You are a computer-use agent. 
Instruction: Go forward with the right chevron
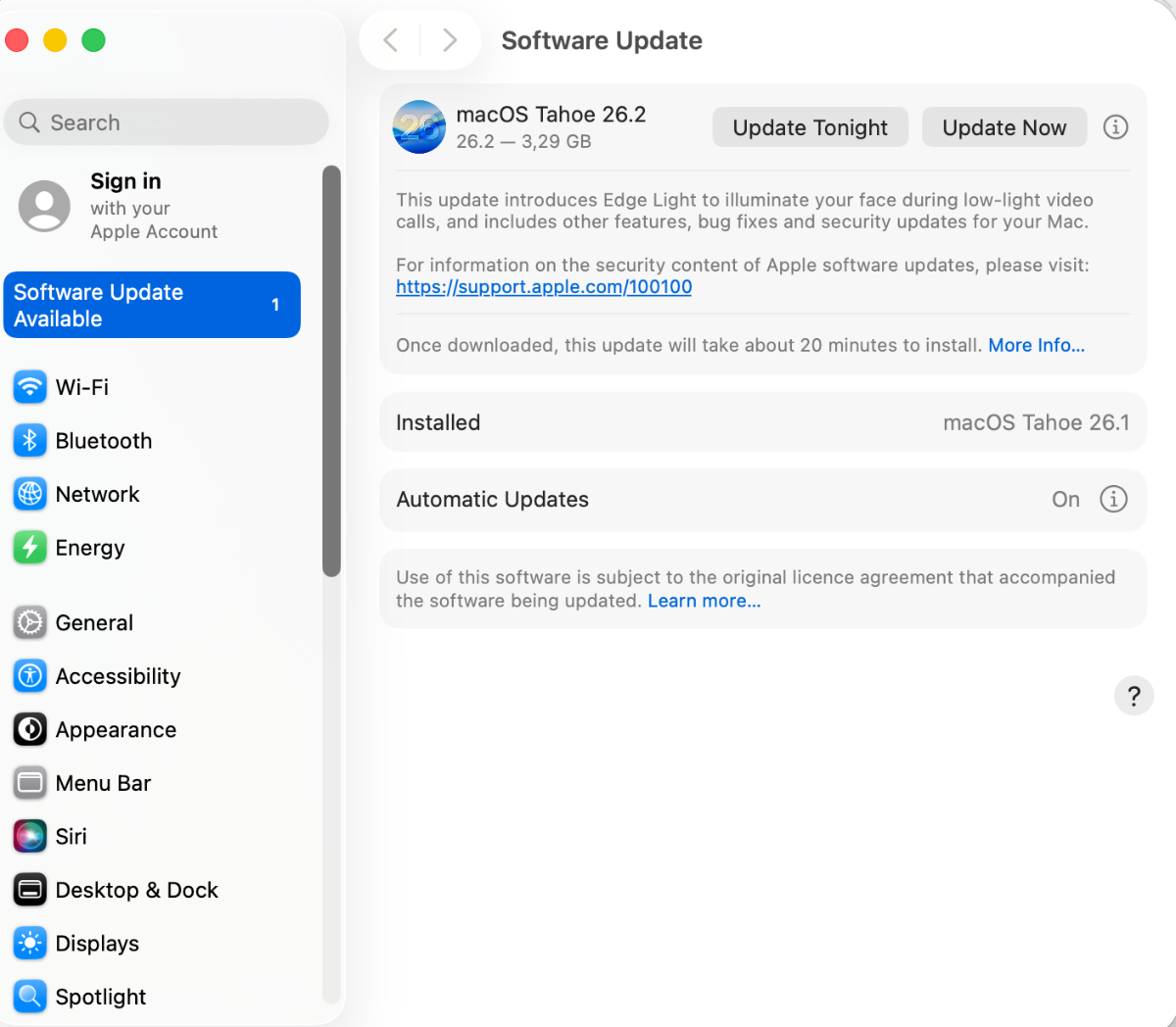click(x=450, y=40)
